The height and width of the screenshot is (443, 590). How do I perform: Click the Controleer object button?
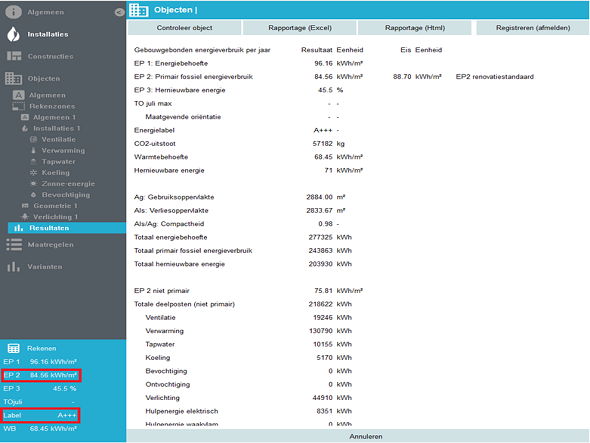(x=184, y=28)
